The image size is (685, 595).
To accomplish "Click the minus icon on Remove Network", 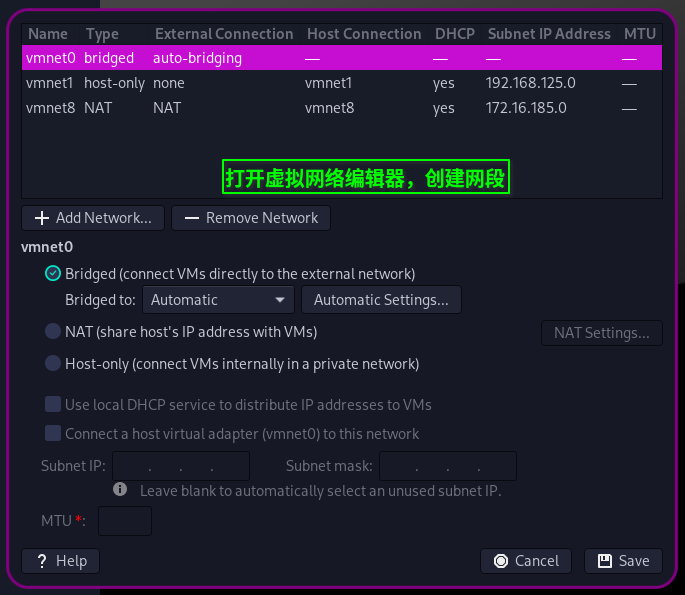I will pyautogui.click(x=191, y=218).
